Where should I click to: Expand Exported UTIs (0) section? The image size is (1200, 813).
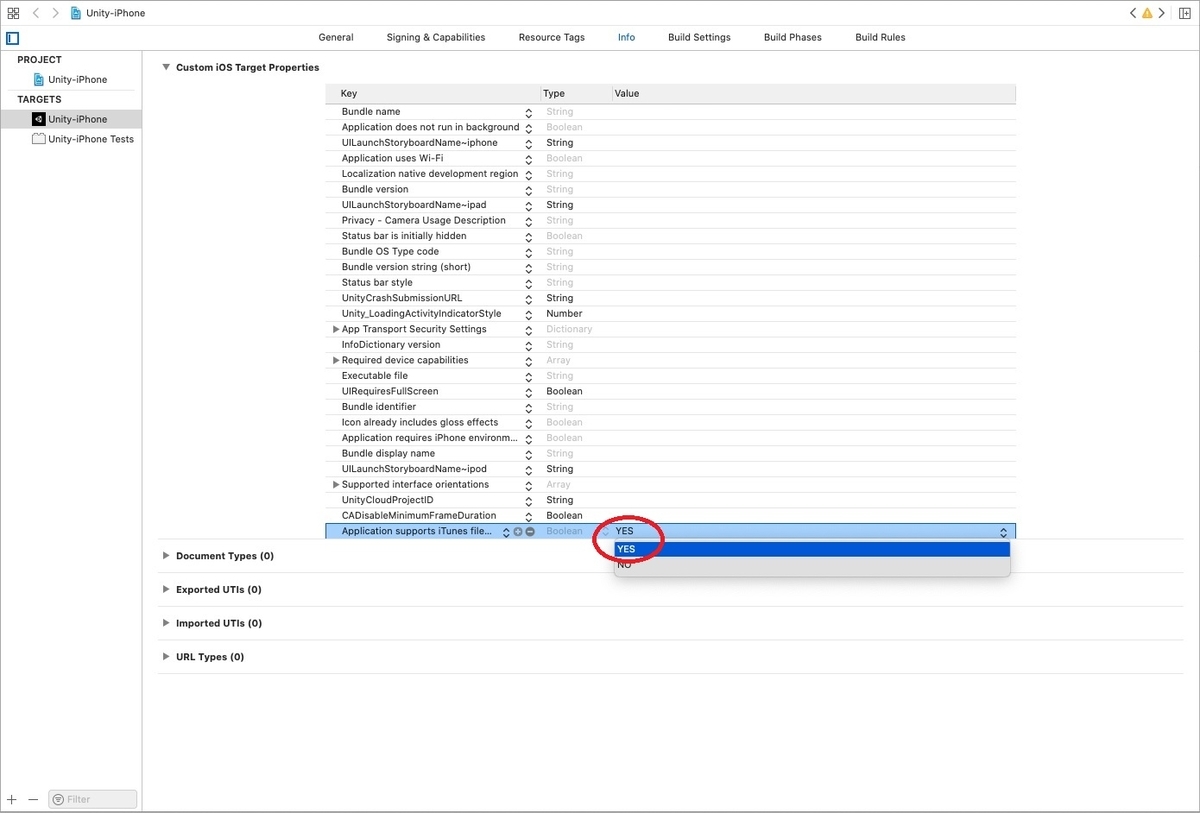(x=166, y=590)
